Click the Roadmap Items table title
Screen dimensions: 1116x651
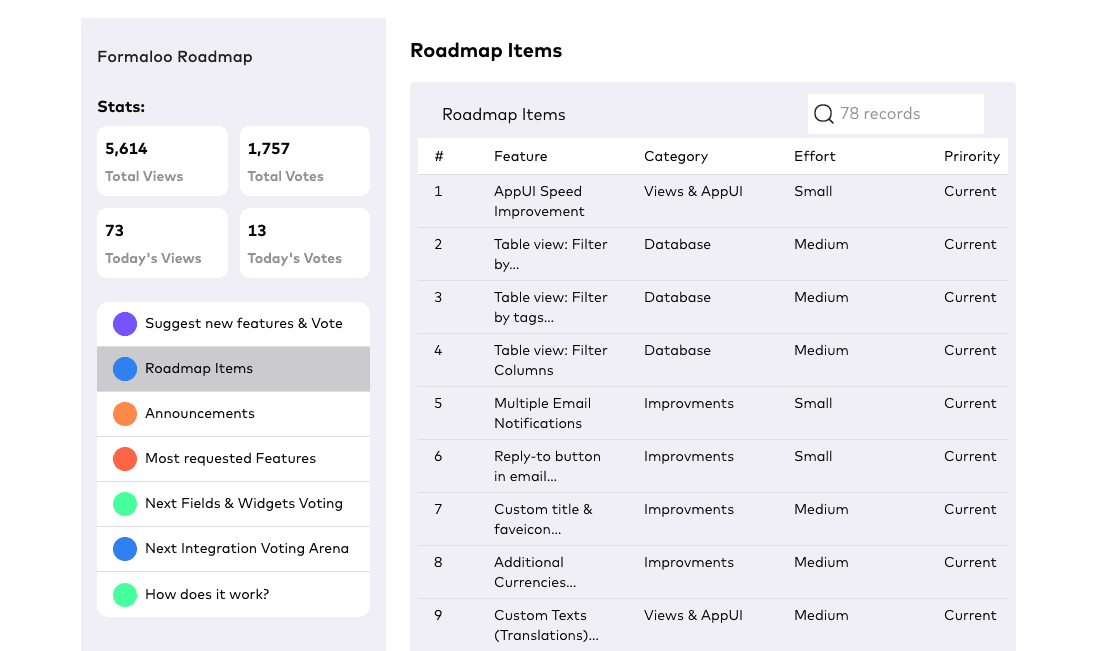pos(503,115)
